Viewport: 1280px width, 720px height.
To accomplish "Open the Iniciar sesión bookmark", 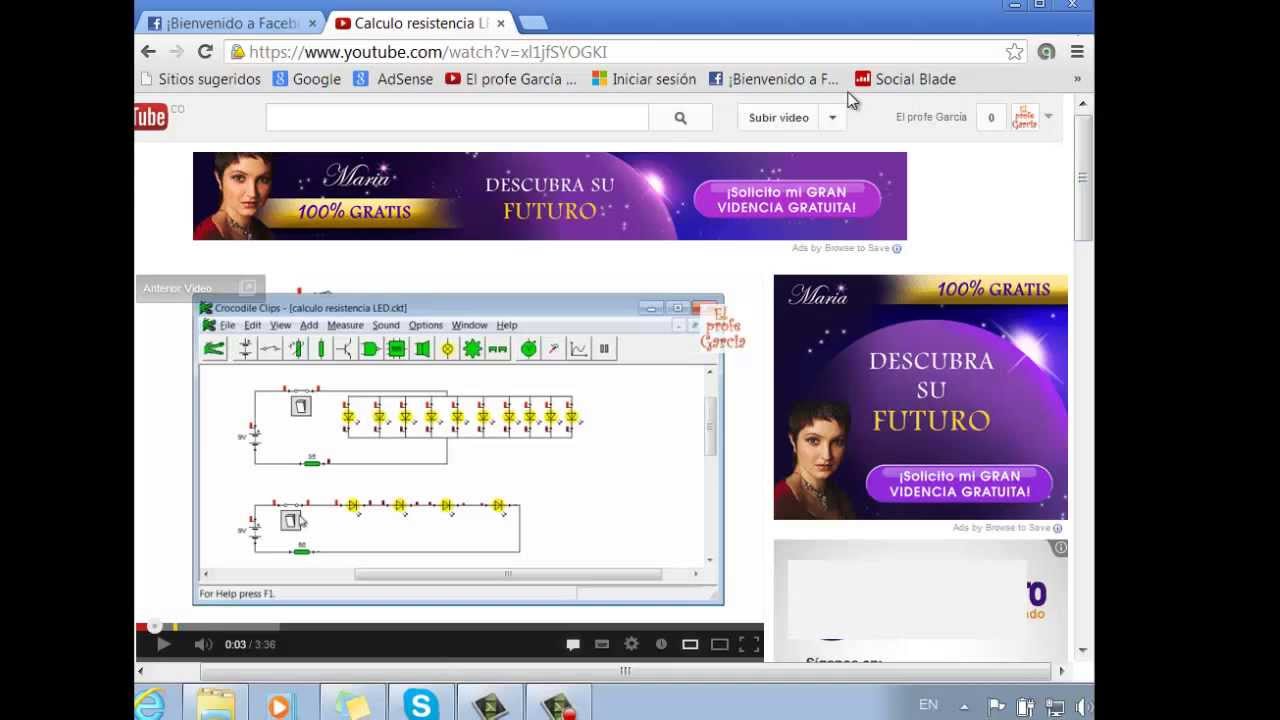I will coord(644,79).
